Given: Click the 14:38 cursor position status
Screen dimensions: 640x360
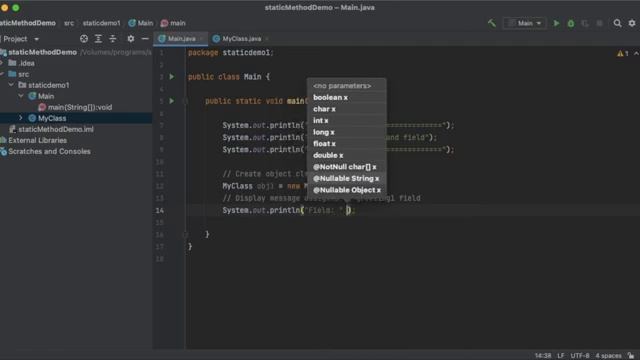Looking at the screenshot, I should point(543,356).
